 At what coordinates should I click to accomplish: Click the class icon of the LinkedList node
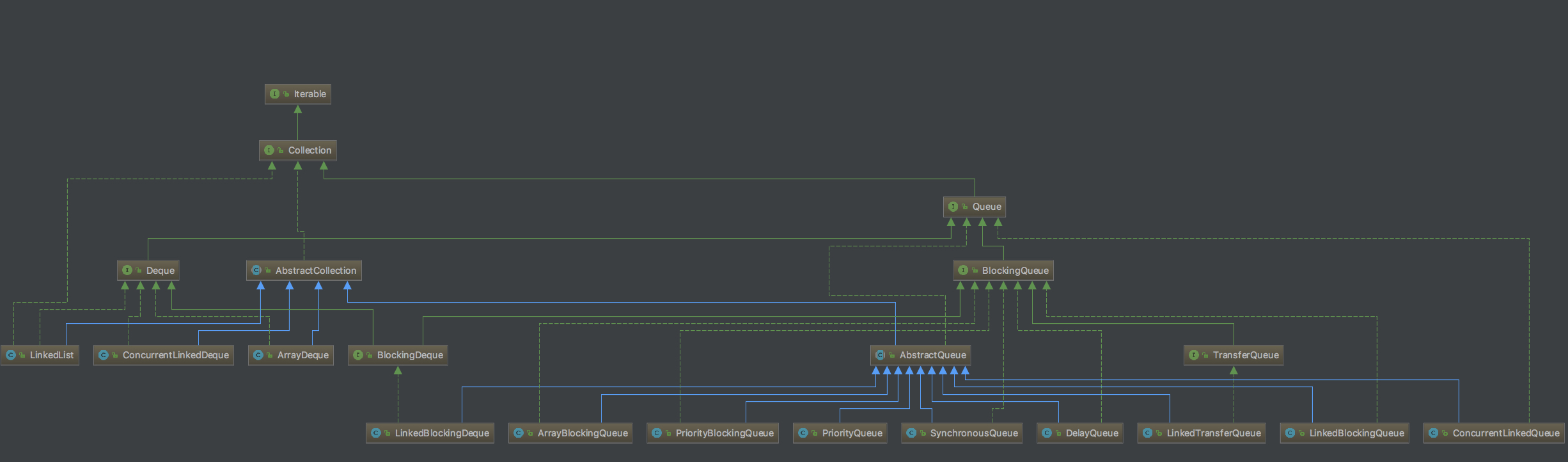click(10, 355)
